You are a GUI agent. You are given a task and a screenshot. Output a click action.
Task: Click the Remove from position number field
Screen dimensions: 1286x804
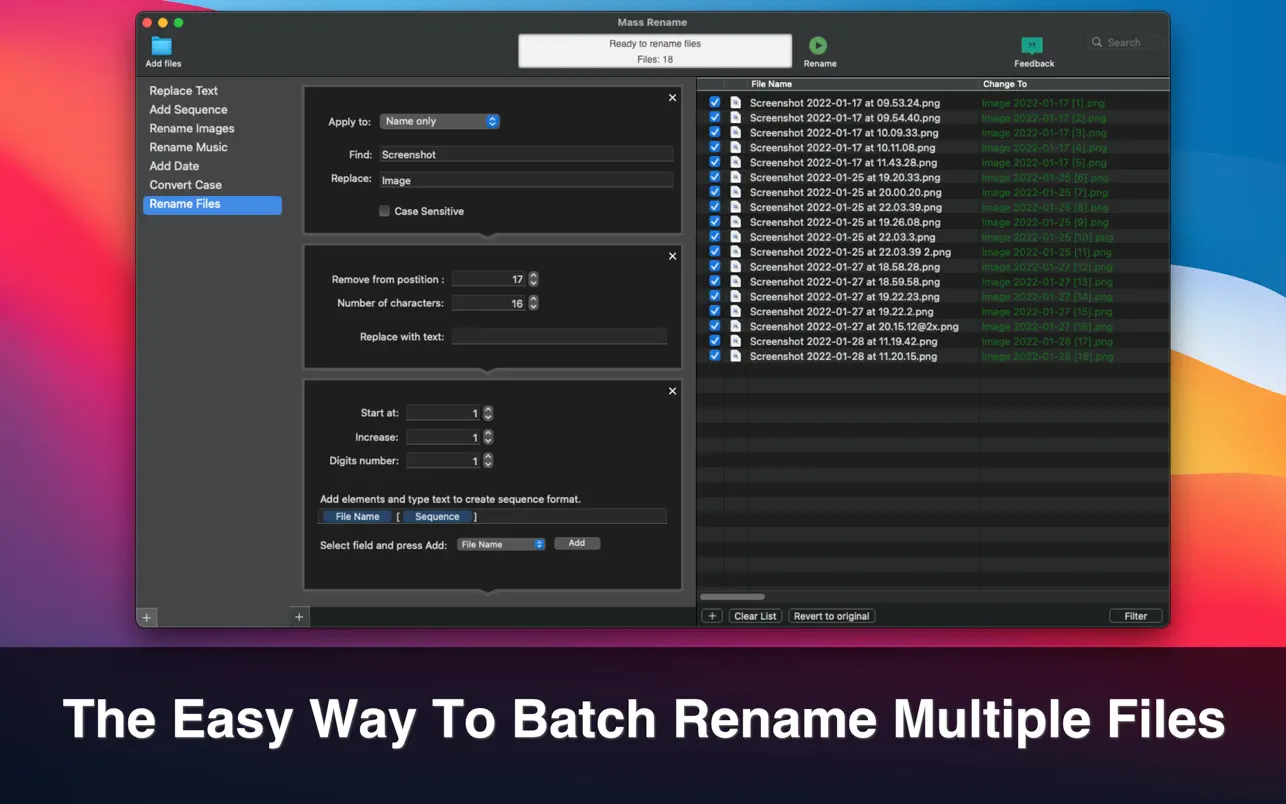coord(489,279)
